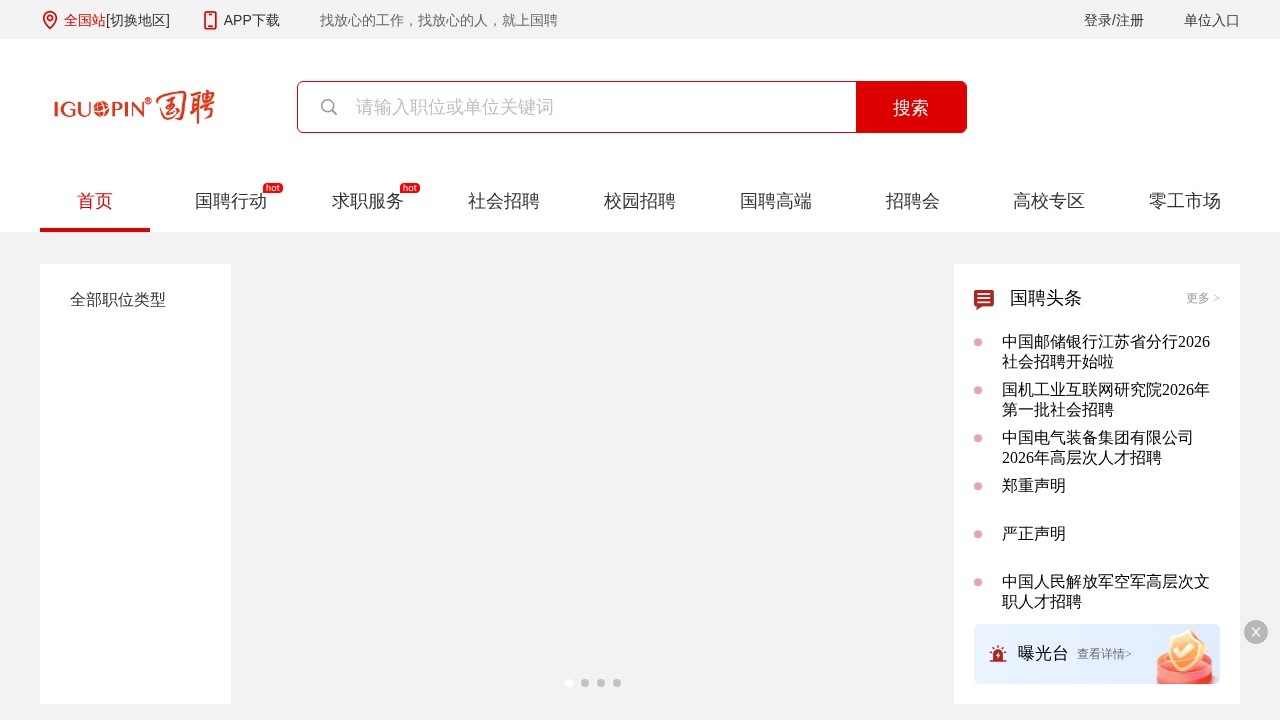Screen dimensions: 1280x720
Task: Click 查看详情 in the 曝光台 banner
Action: pos(1104,653)
